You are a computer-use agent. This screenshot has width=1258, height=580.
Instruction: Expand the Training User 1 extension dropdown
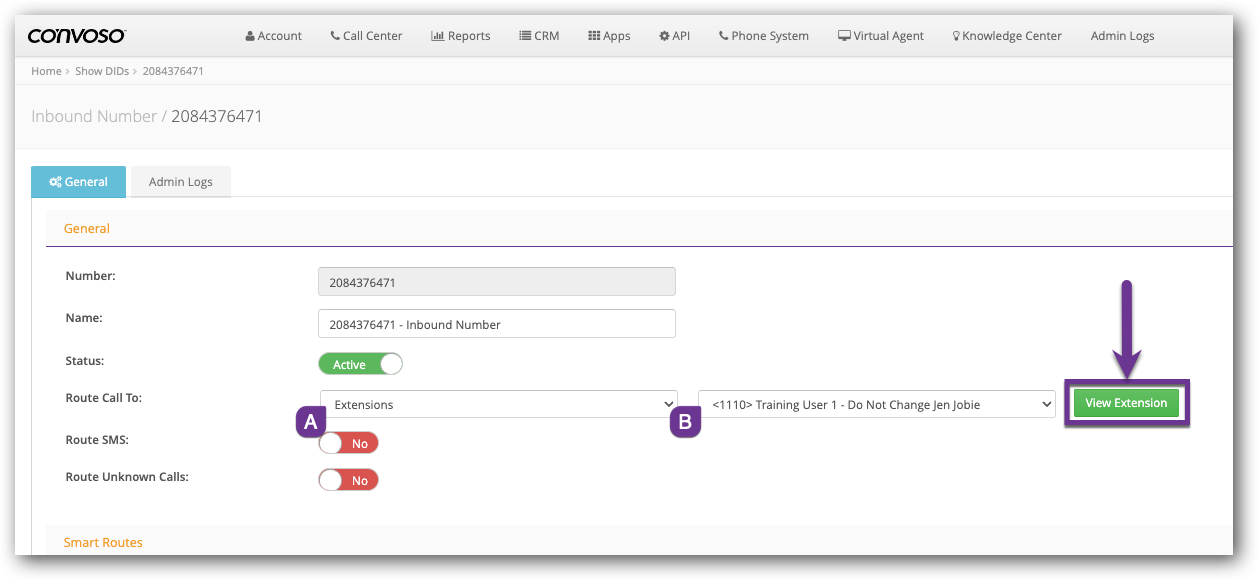[x=876, y=404]
